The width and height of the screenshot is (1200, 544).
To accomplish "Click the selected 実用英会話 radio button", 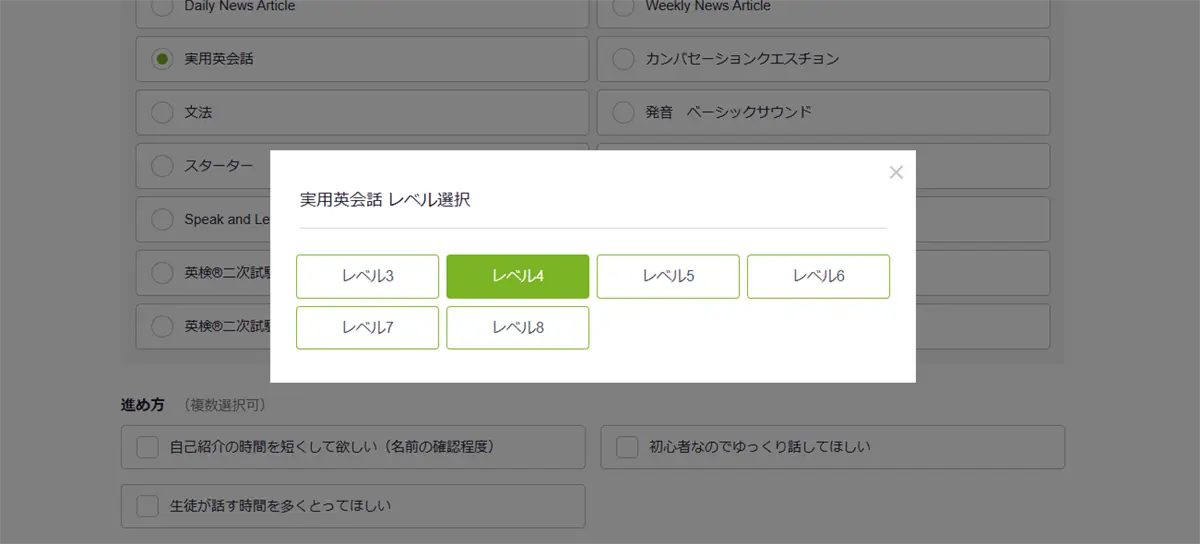I will (162, 59).
